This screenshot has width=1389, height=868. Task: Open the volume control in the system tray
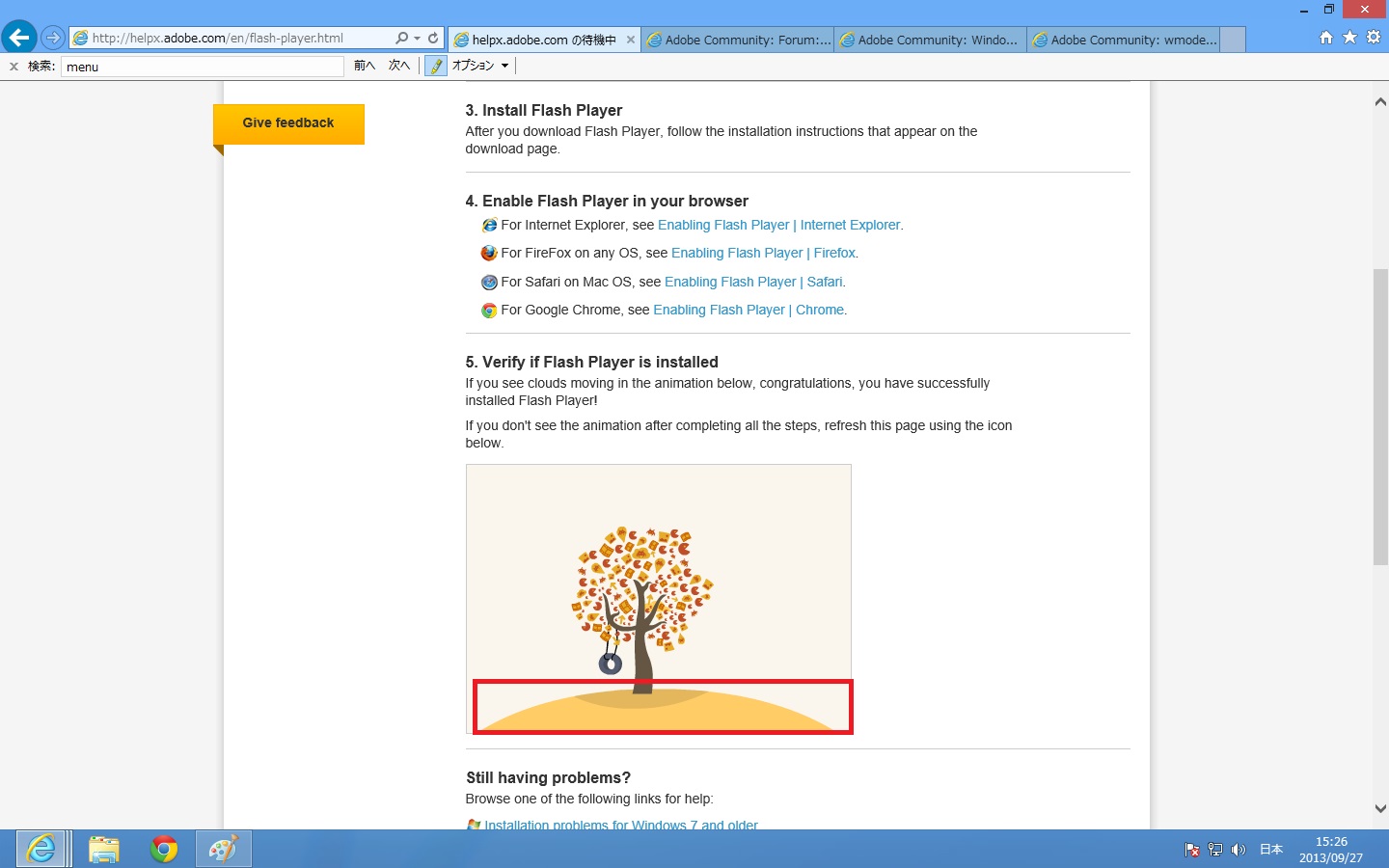coord(1239,850)
